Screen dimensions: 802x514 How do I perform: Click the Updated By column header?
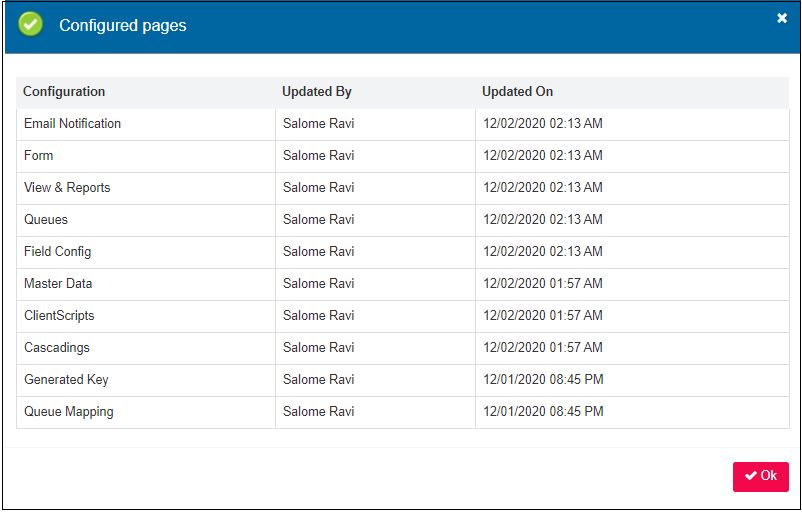pyautogui.click(x=316, y=92)
